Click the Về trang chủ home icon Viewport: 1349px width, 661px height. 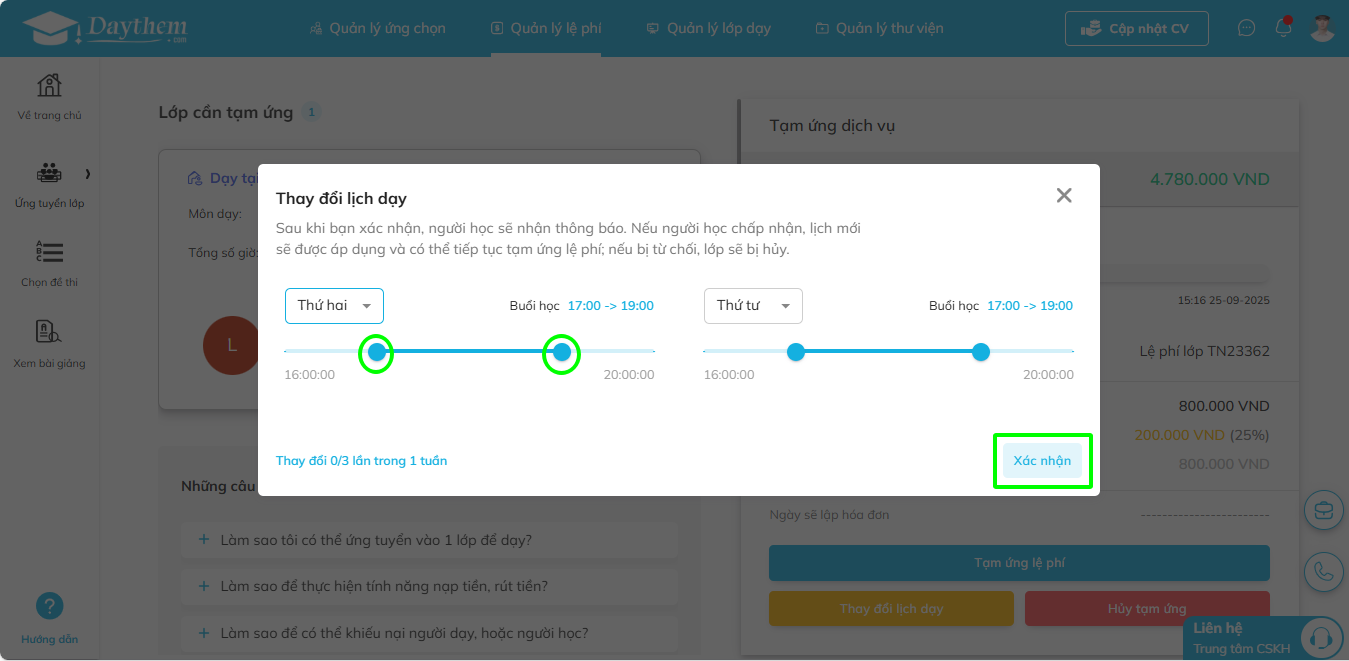tap(49, 87)
